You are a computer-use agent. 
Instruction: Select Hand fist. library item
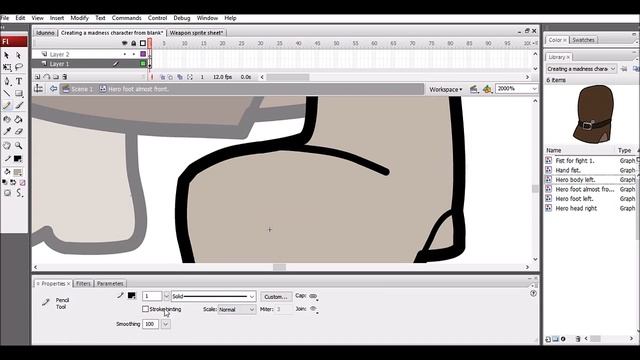pos(568,170)
